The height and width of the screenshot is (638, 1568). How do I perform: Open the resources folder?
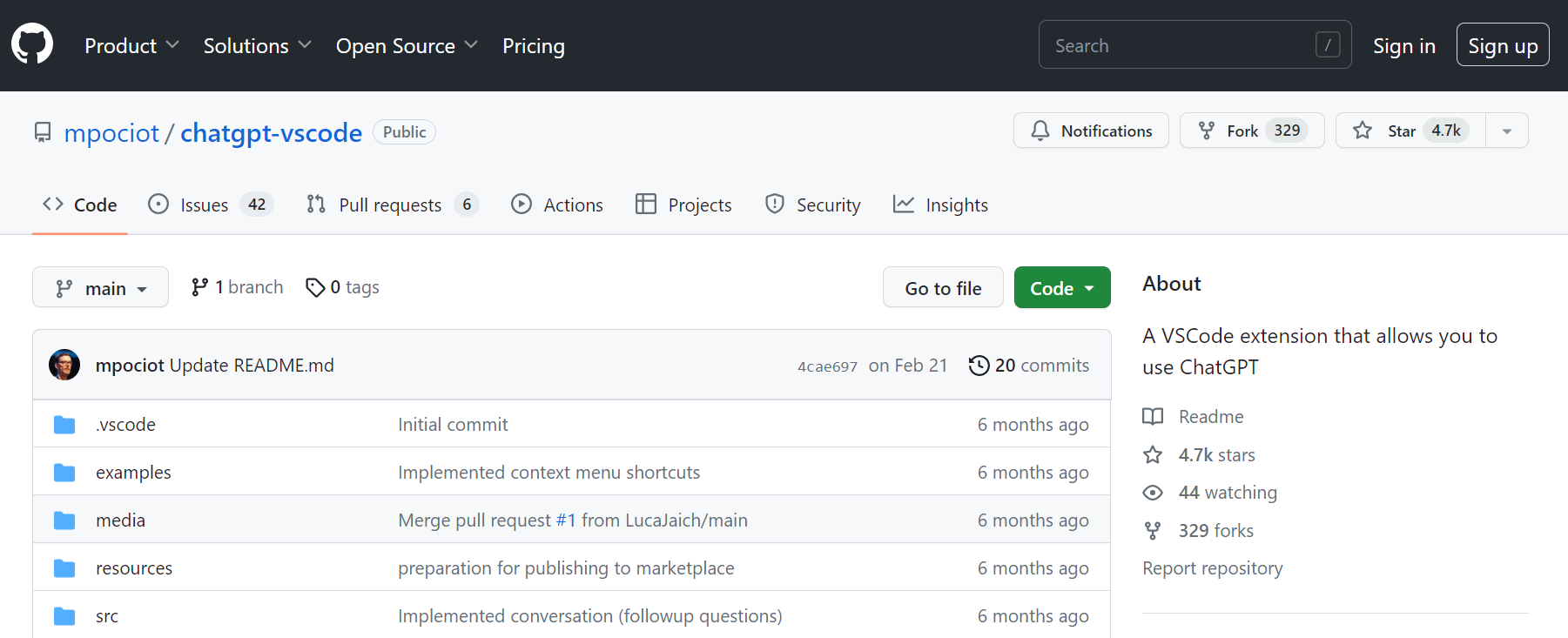point(134,568)
